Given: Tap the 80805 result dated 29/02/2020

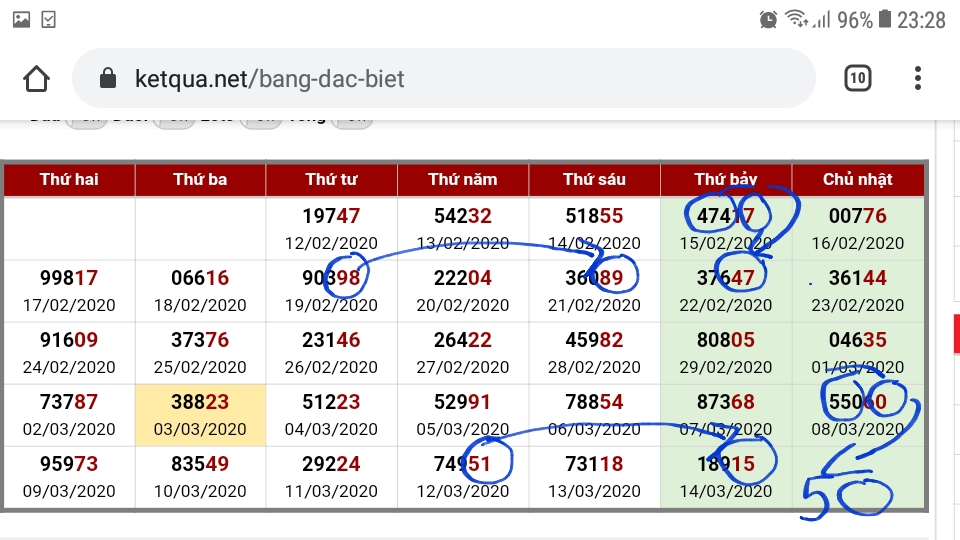Looking at the screenshot, I should pyautogui.click(x=726, y=353).
